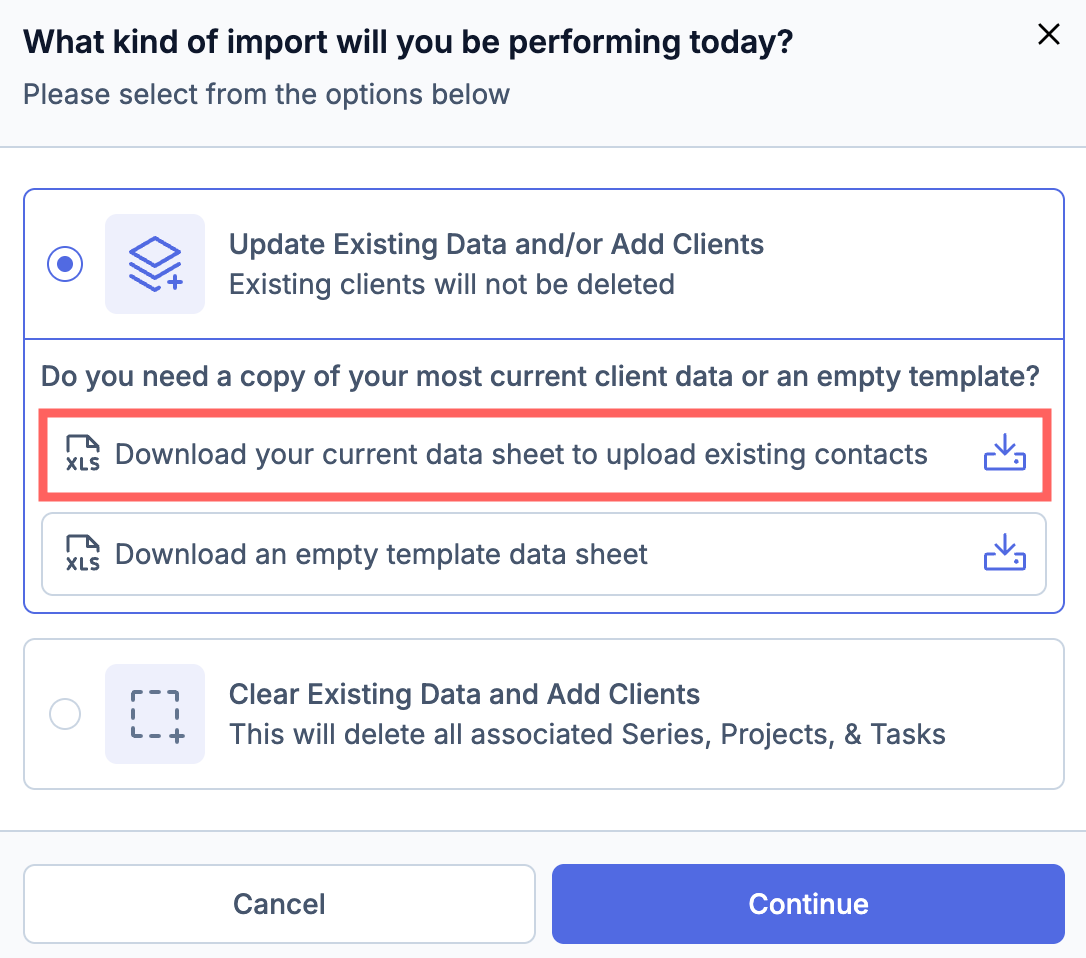Click the "Clear Existing Data and Add Clients" title
Image resolution: width=1086 pixels, height=958 pixels.
point(464,694)
